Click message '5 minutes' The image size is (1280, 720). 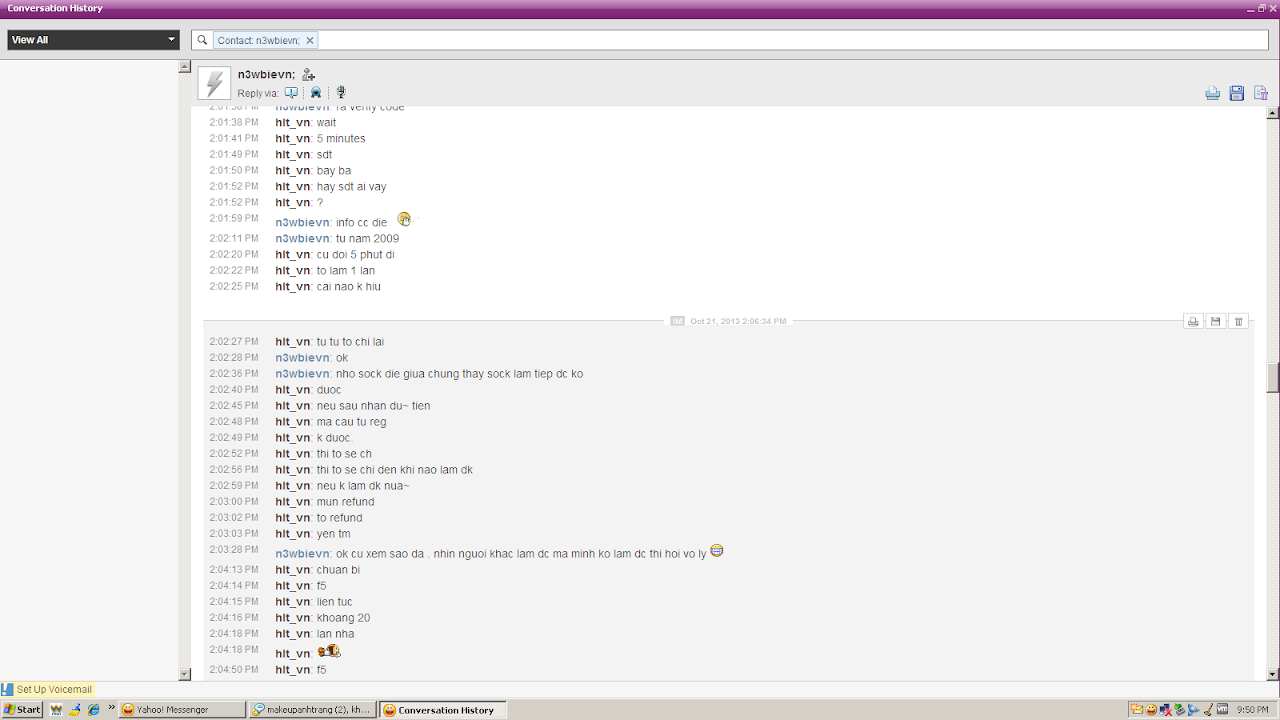[x=341, y=139]
